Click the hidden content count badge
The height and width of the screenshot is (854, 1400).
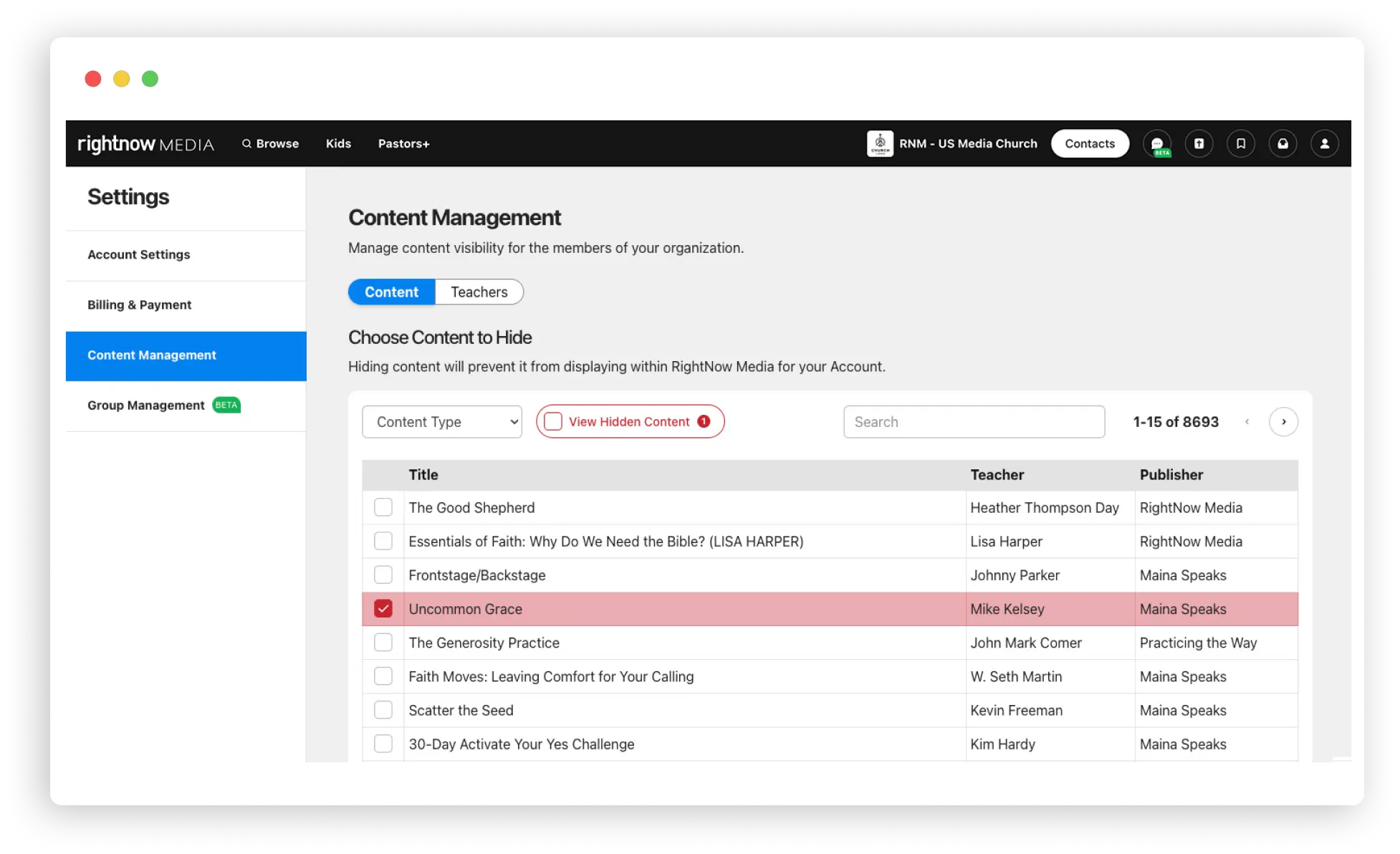pos(704,421)
